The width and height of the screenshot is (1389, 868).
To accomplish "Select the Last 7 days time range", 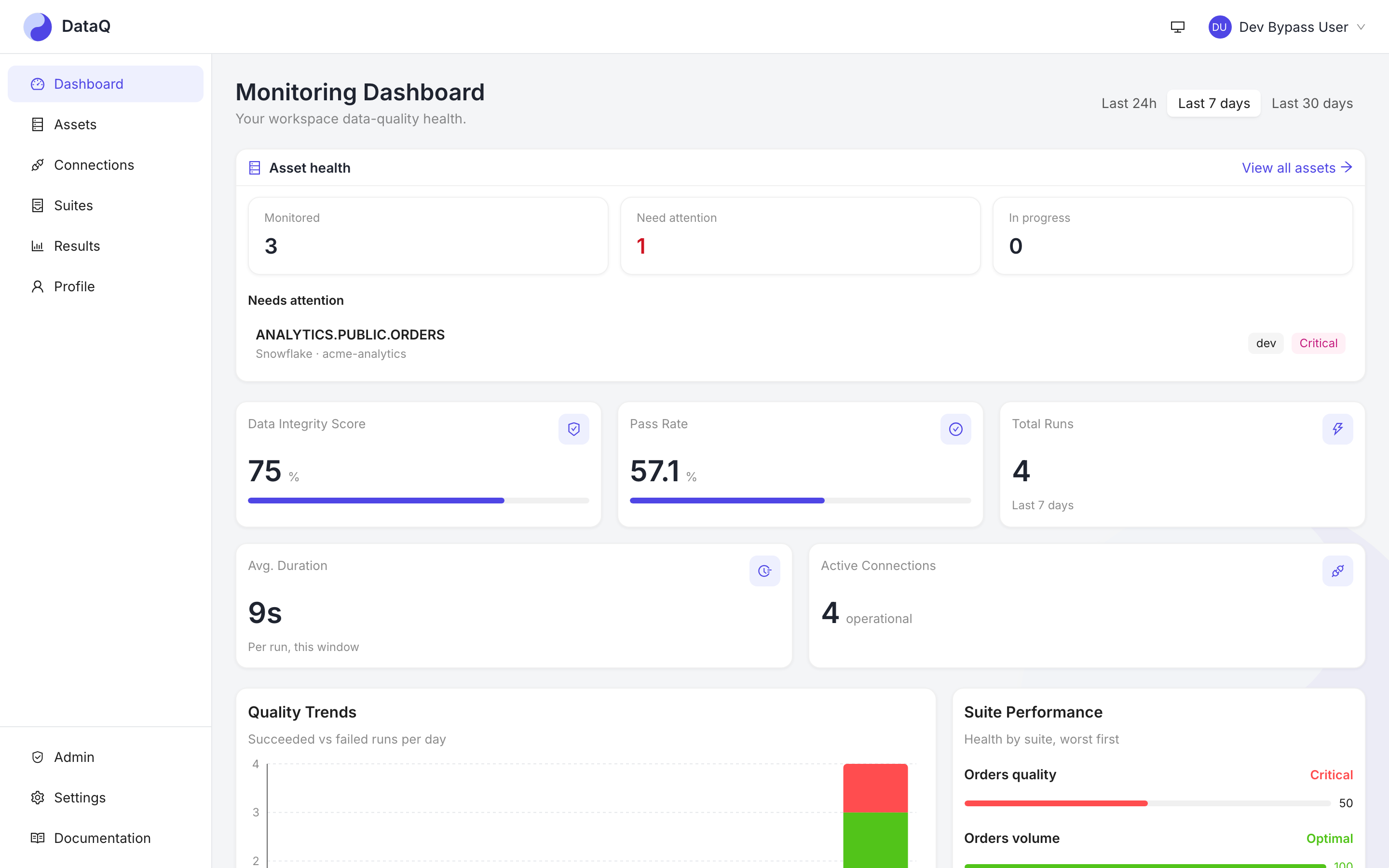I will click(x=1213, y=103).
